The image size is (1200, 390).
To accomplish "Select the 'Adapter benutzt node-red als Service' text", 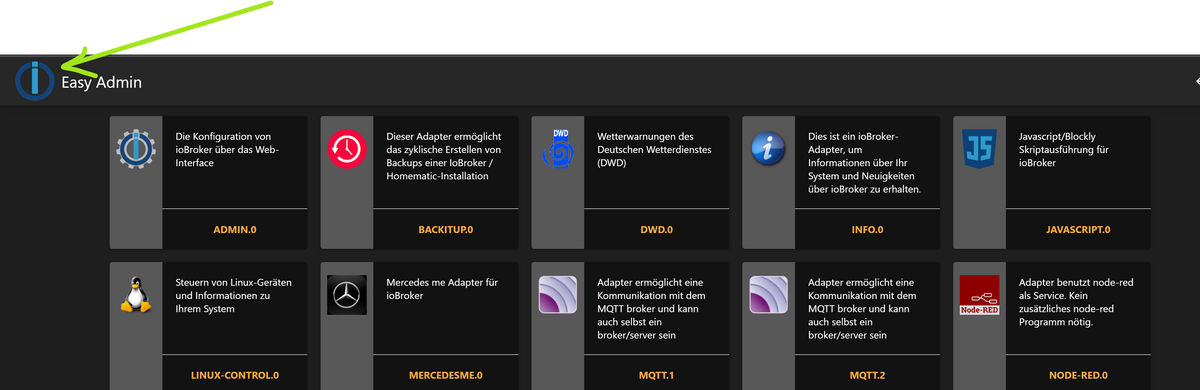I will pos(1076,302).
